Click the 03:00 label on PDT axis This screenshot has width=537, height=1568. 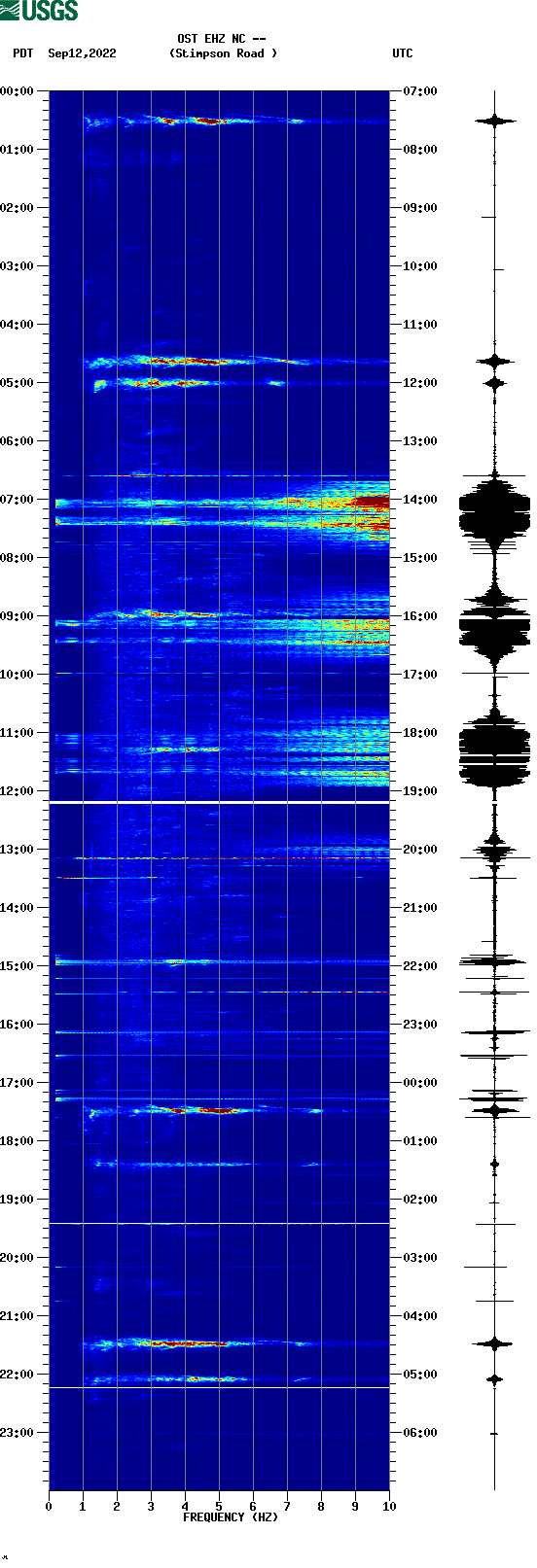coord(17,266)
